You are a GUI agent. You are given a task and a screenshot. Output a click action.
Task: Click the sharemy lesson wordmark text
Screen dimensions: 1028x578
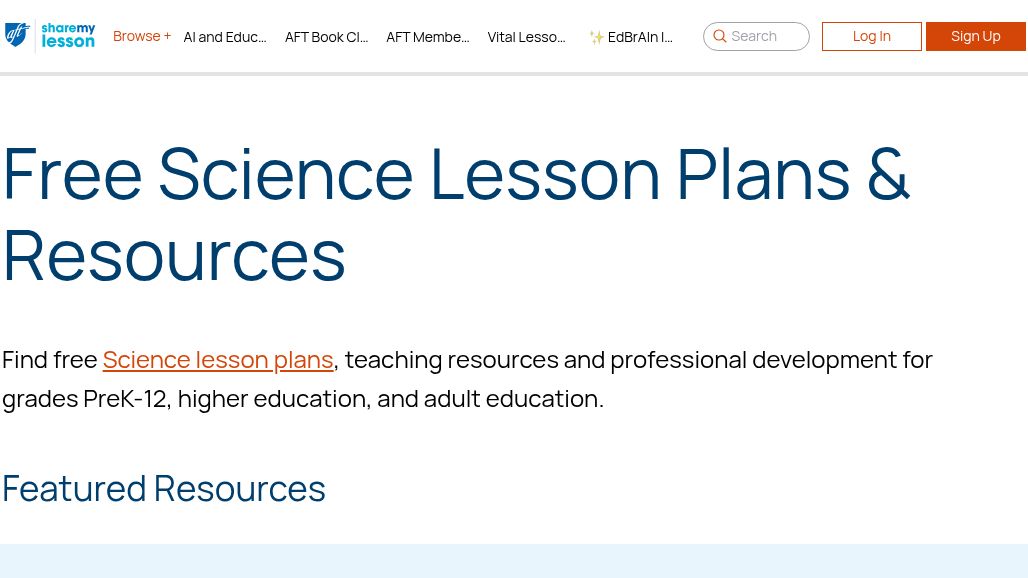click(x=67, y=36)
